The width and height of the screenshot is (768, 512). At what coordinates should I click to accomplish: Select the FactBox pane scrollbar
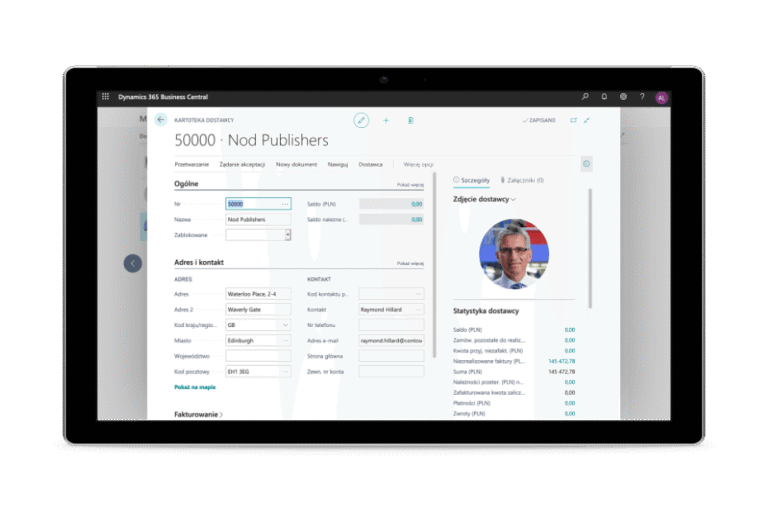(590, 248)
